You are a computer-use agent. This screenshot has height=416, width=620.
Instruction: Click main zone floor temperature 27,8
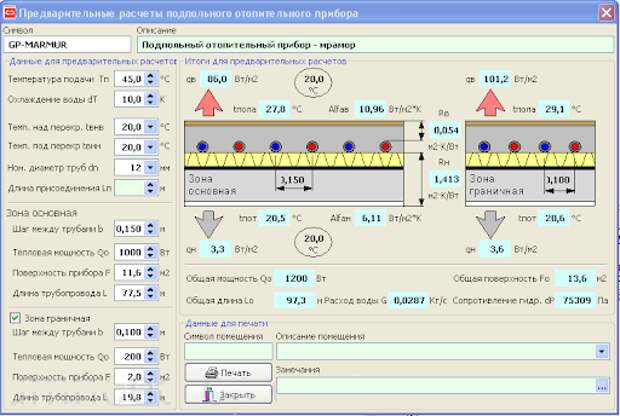click(x=275, y=109)
